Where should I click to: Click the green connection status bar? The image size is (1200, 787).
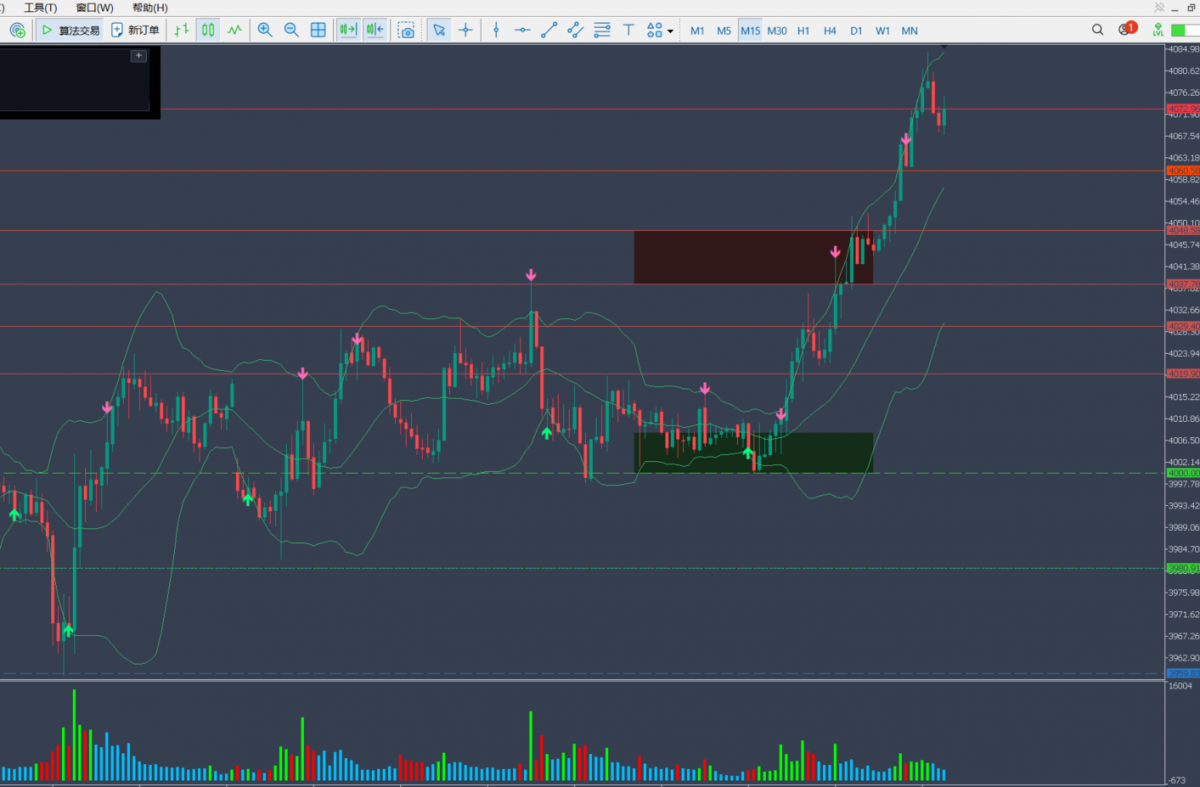(x=1184, y=30)
